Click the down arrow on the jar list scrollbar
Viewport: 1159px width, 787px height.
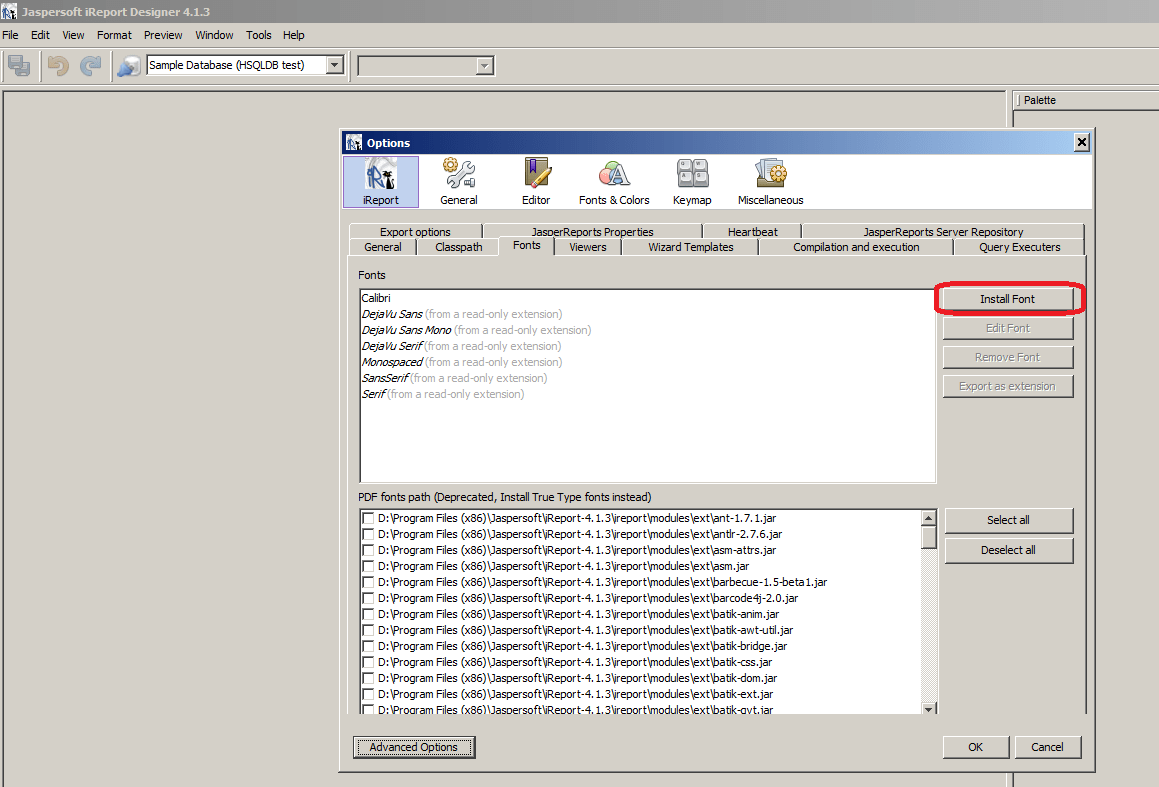click(930, 706)
